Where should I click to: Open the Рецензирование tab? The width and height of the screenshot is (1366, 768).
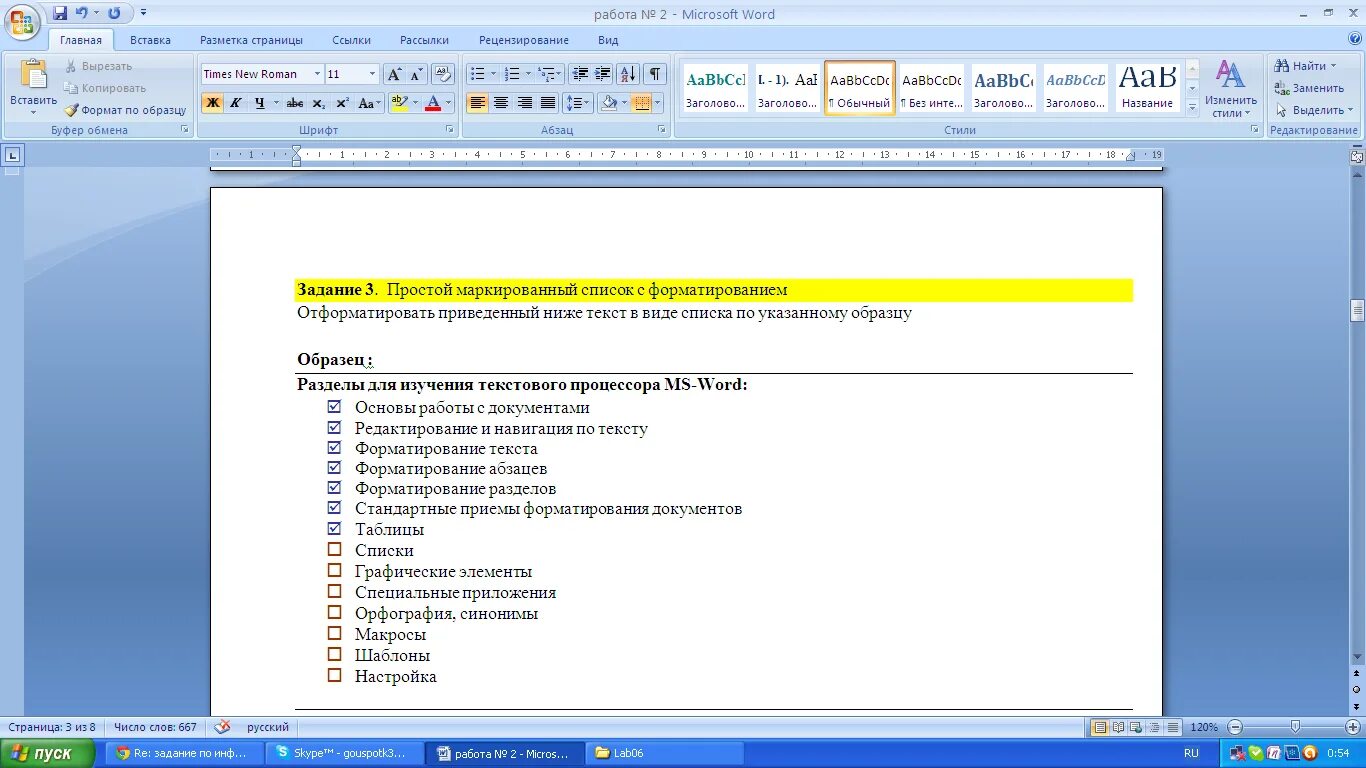click(x=524, y=40)
